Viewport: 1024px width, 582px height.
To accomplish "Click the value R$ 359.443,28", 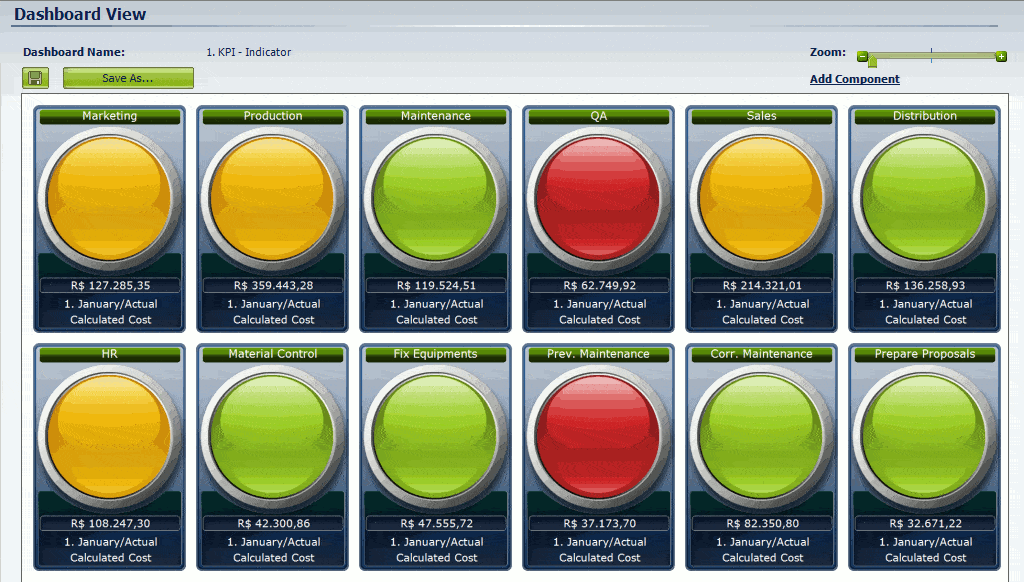I will point(274,285).
